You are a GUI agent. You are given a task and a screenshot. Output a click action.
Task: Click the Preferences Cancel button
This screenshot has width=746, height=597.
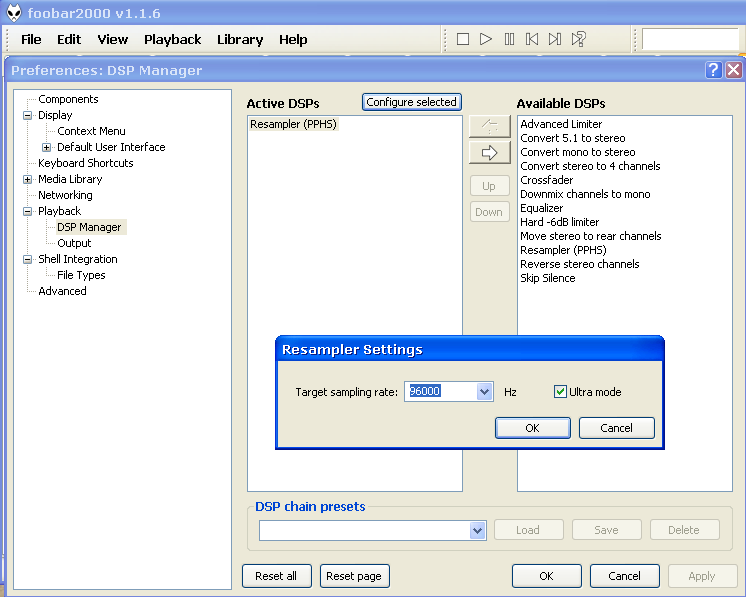click(625, 576)
